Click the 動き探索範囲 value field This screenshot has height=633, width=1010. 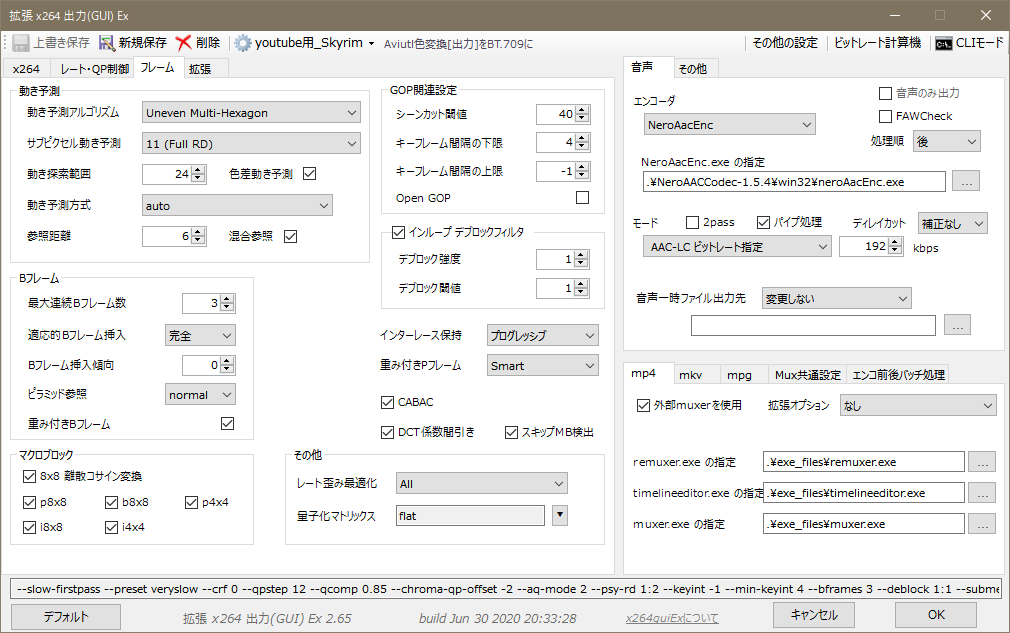(167, 174)
